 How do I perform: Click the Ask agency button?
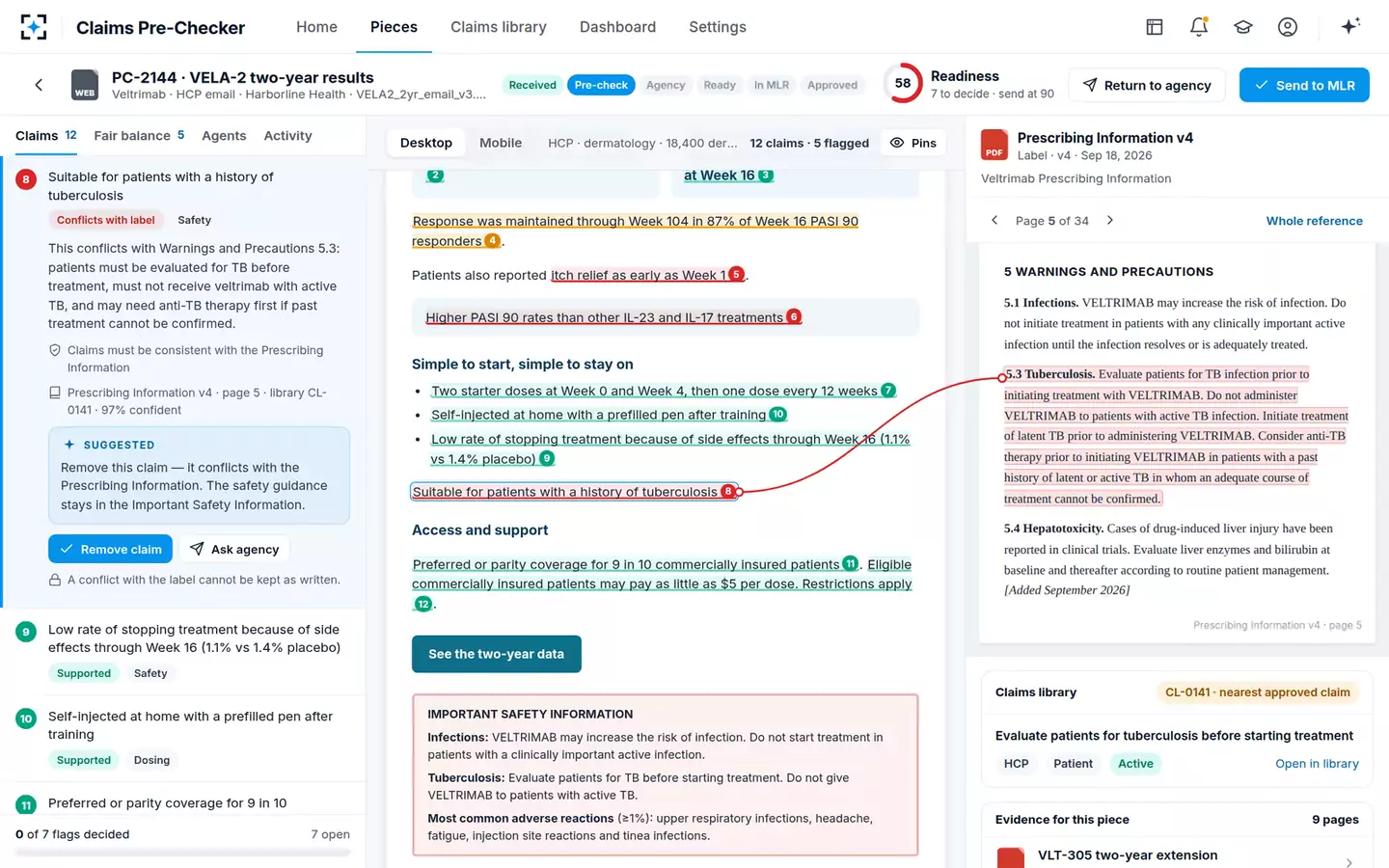coord(234,549)
